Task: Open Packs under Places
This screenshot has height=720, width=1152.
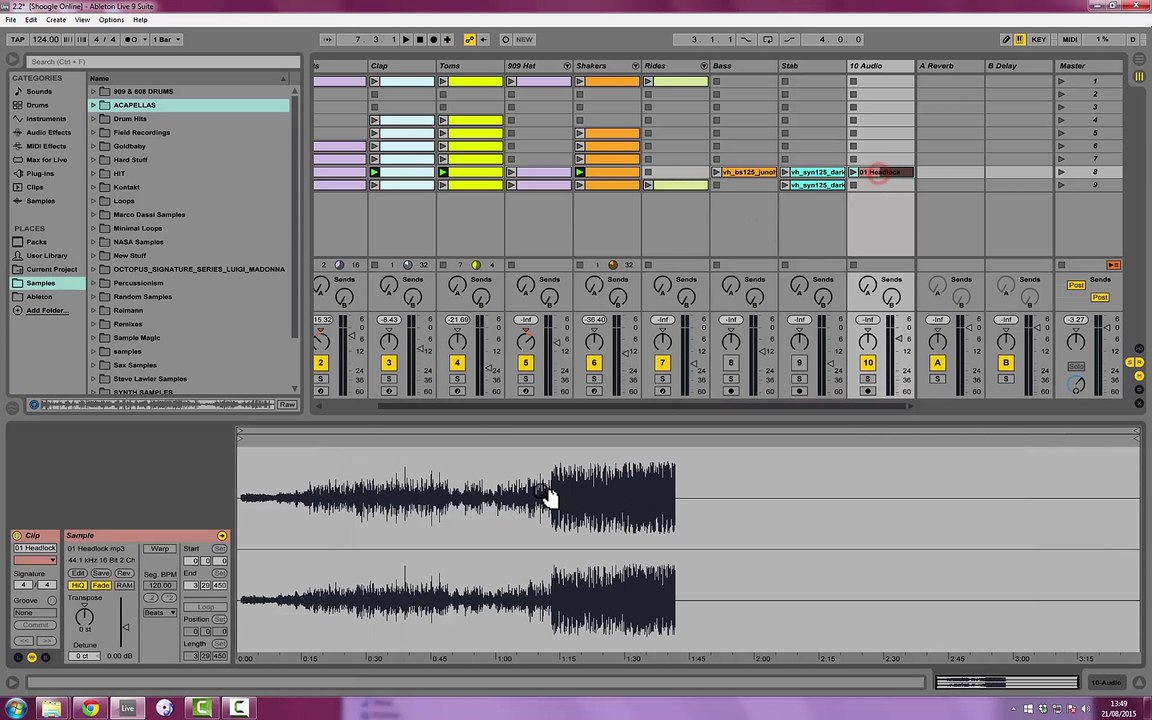Action: click(36, 242)
